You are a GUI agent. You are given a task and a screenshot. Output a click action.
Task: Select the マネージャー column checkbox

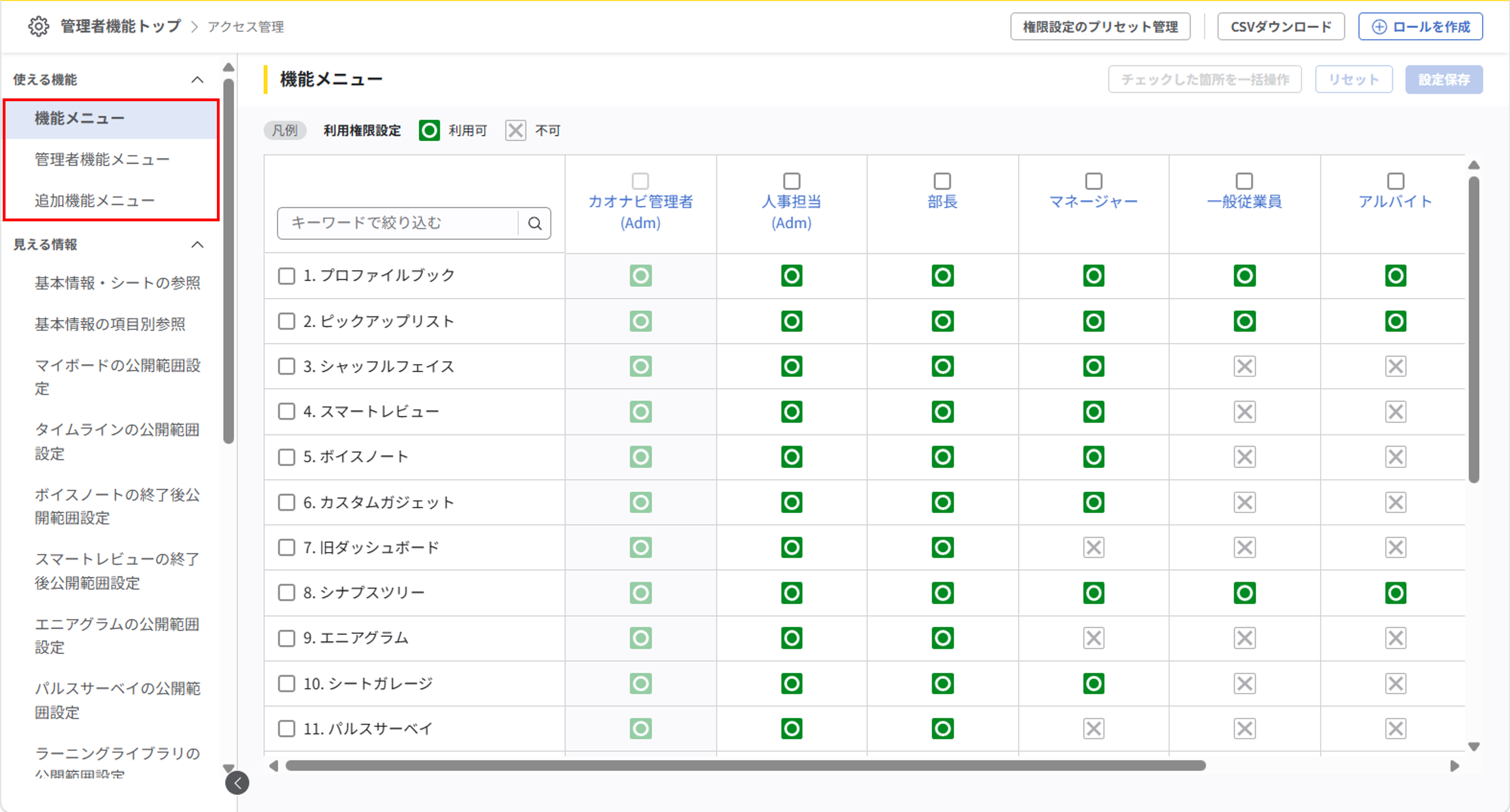pos(1093,180)
